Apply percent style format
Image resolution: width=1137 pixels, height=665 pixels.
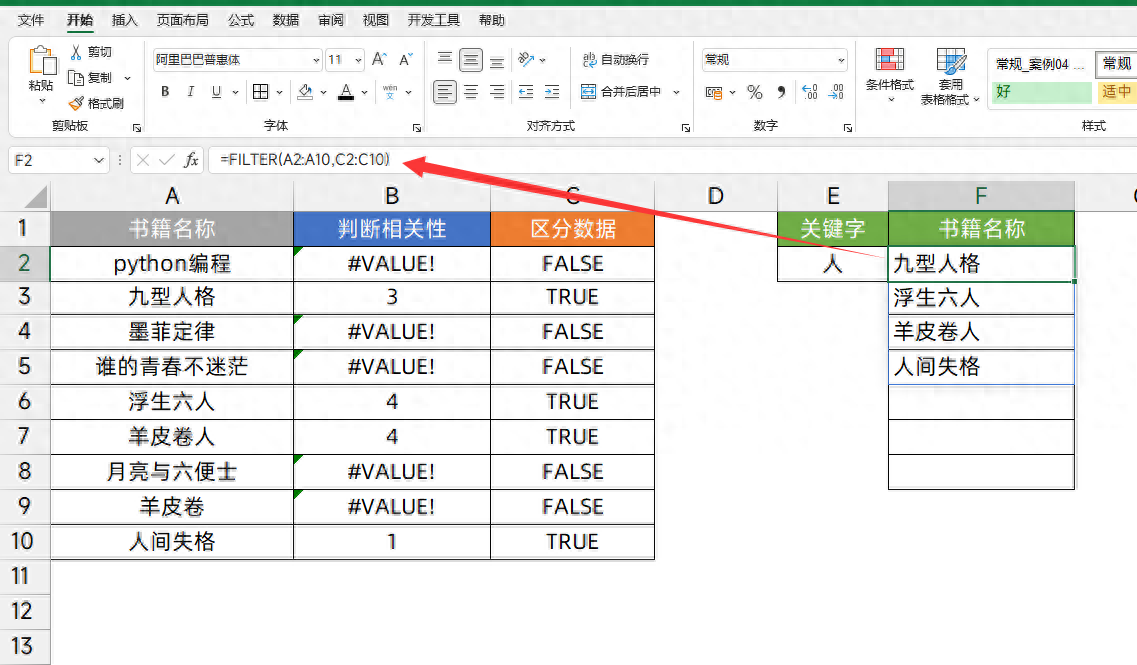click(755, 92)
